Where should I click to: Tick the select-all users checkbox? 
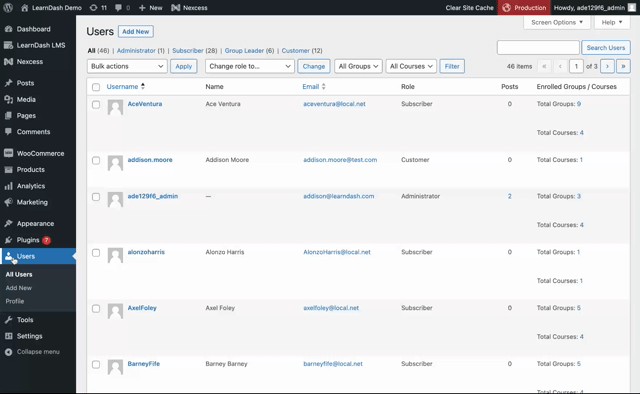click(x=96, y=87)
